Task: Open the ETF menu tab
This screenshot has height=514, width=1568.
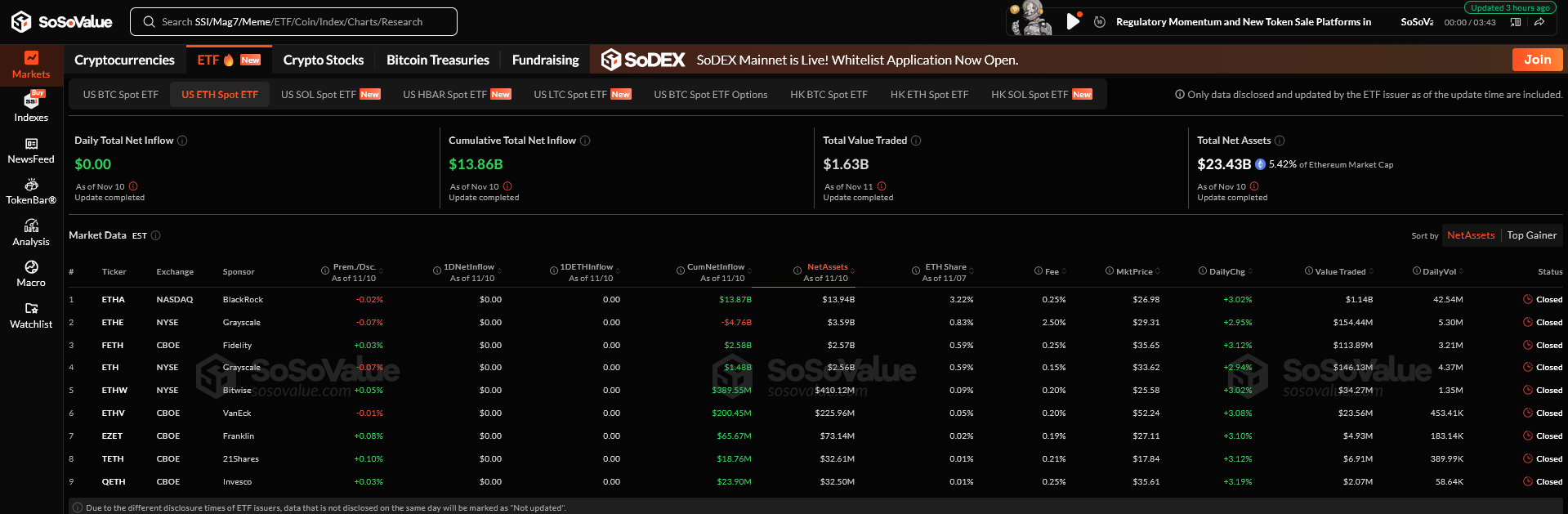Action: point(229,60)
